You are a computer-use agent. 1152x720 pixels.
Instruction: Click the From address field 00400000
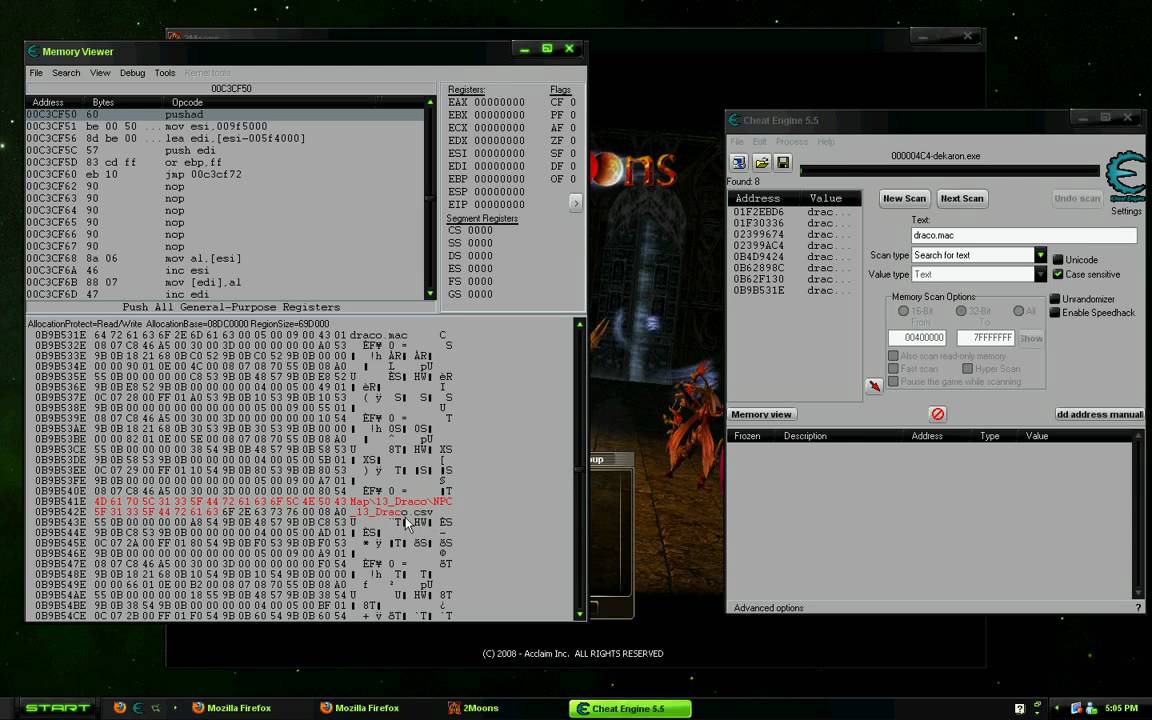(x=918, y=337)
